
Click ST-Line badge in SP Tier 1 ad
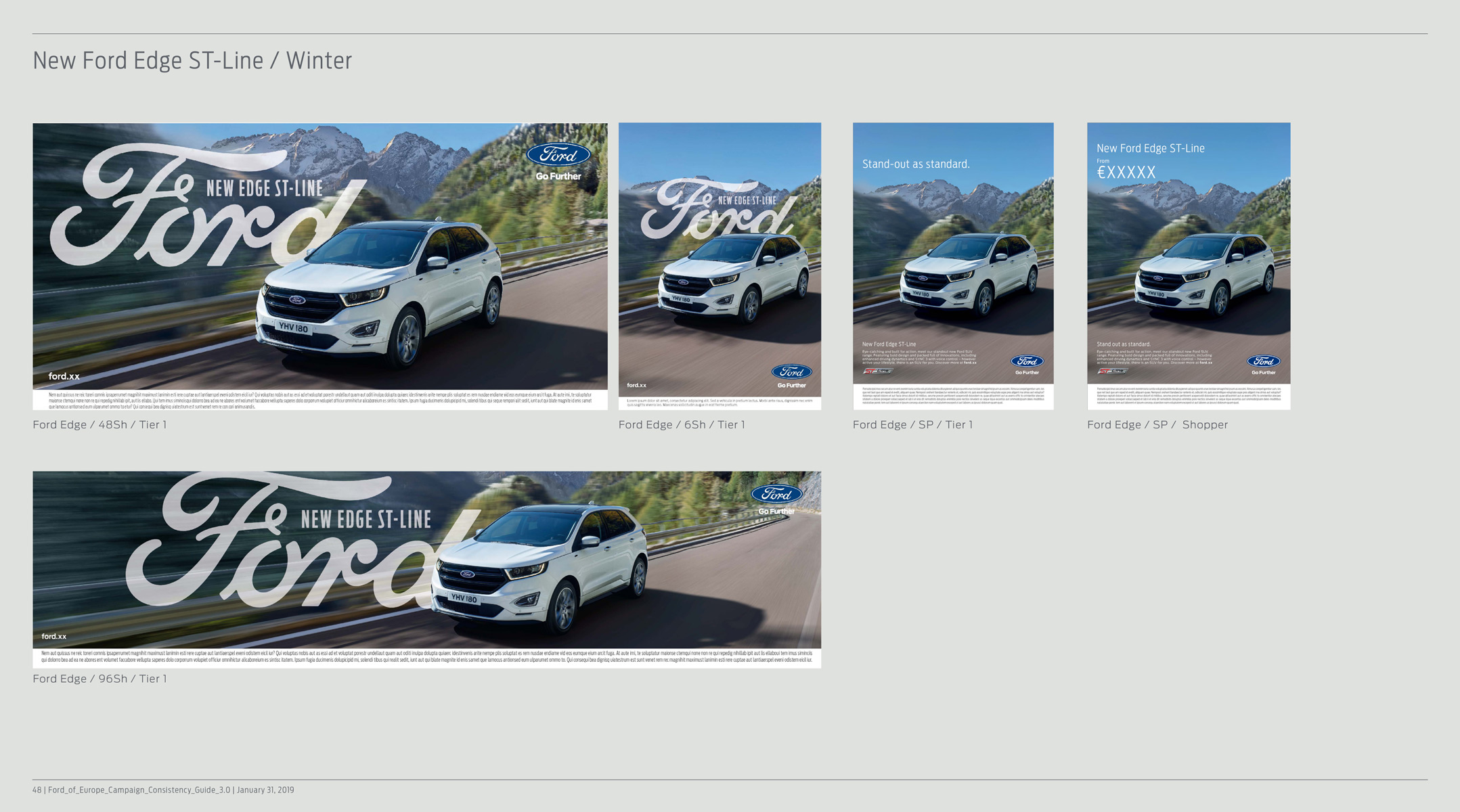pos(878,371)
